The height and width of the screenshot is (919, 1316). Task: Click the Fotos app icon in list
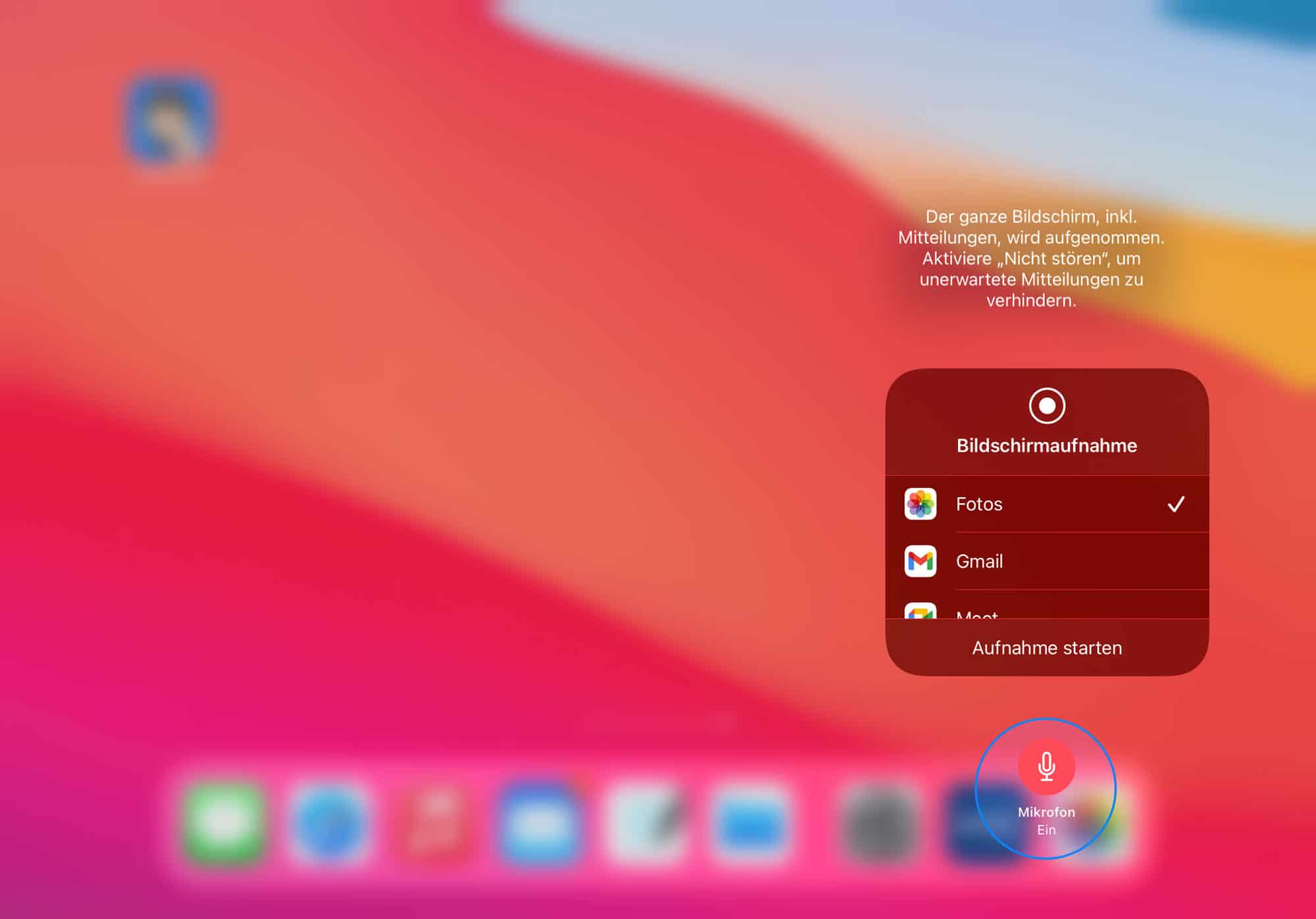click(x=921, y=504)
